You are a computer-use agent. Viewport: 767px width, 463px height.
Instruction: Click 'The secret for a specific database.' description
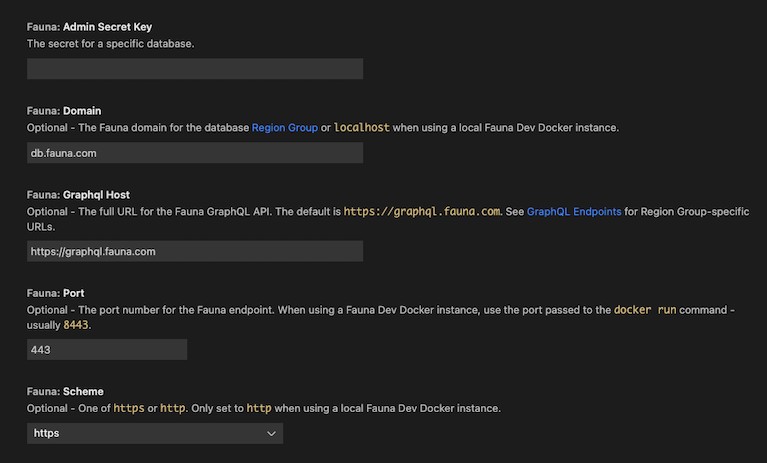(111, 44)
